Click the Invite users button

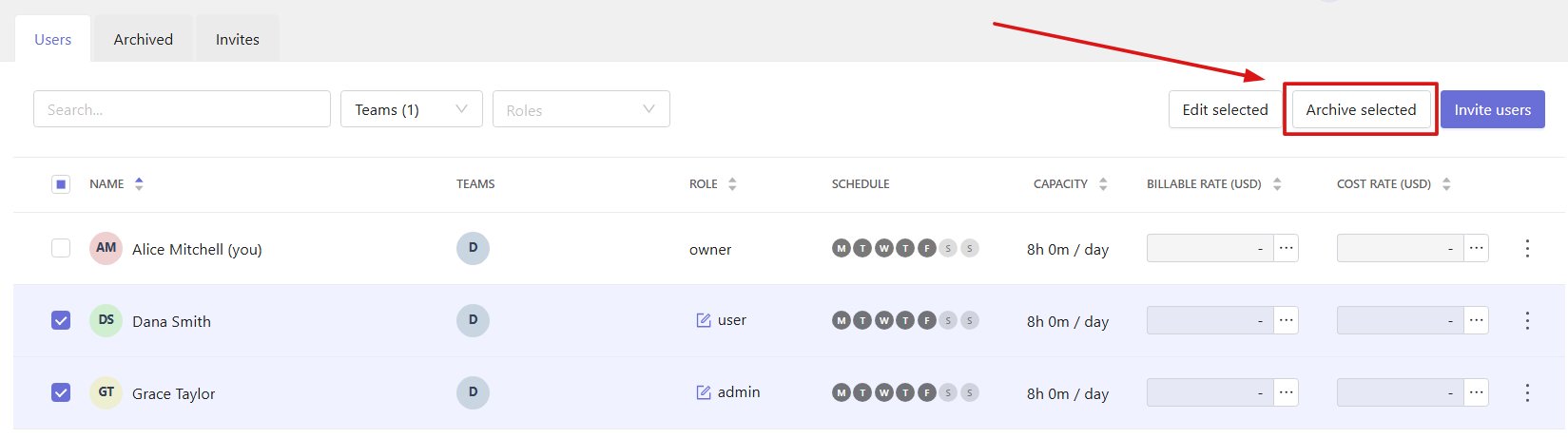coord(1493,109)
